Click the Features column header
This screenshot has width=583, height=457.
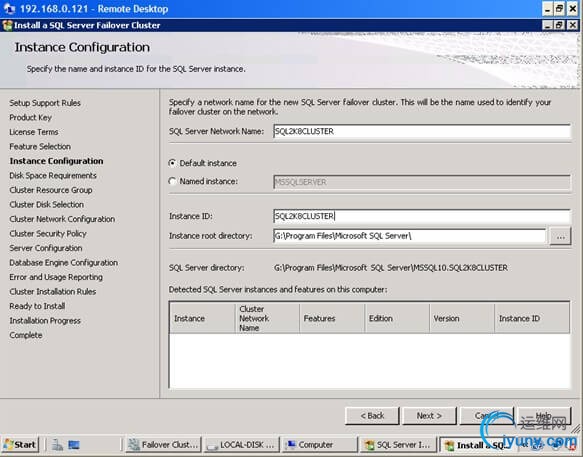tap(332, 318)
